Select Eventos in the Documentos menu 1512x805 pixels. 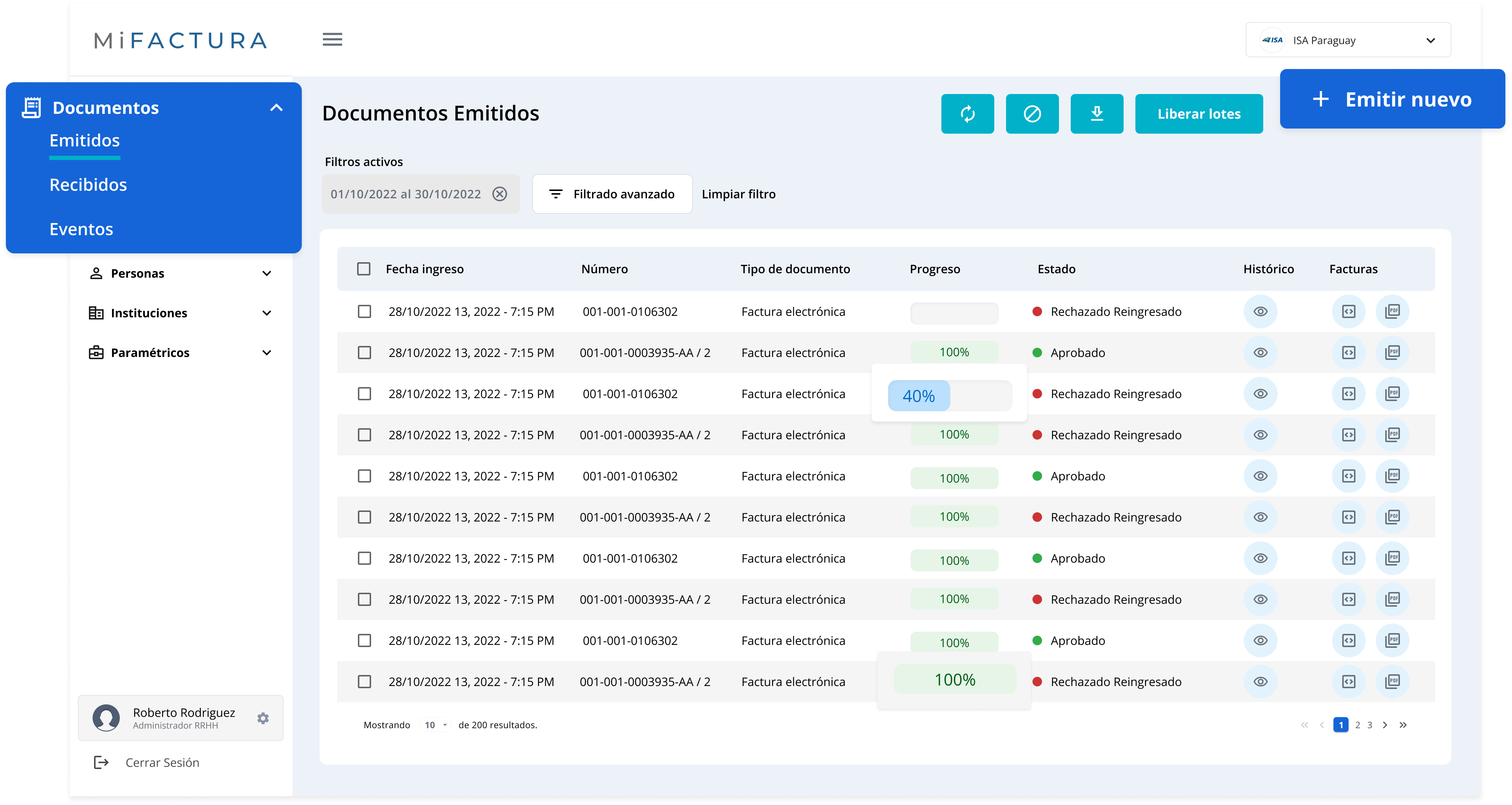click(x=81, y=229)
